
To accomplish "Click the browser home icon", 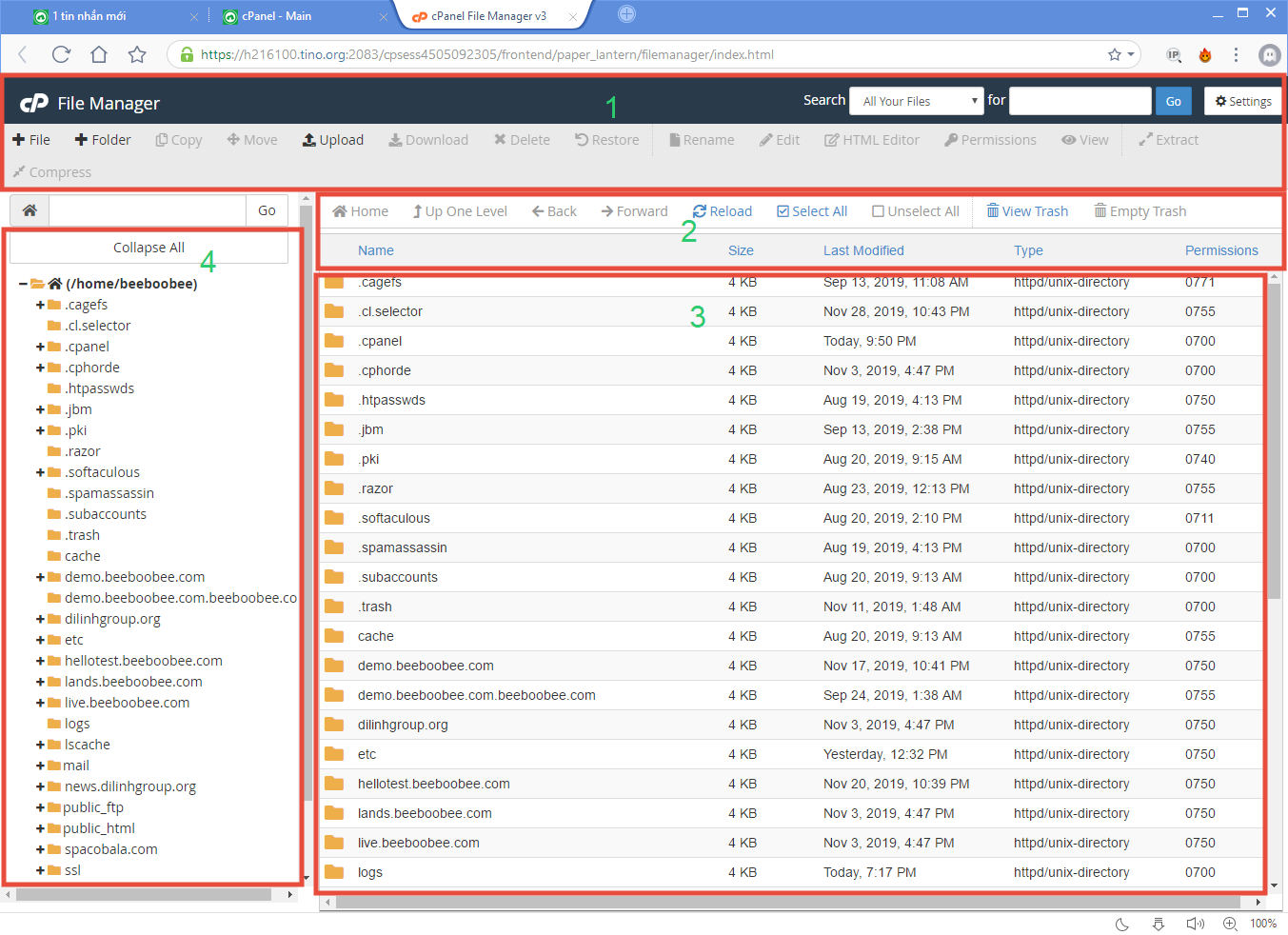I will [99, 54].
